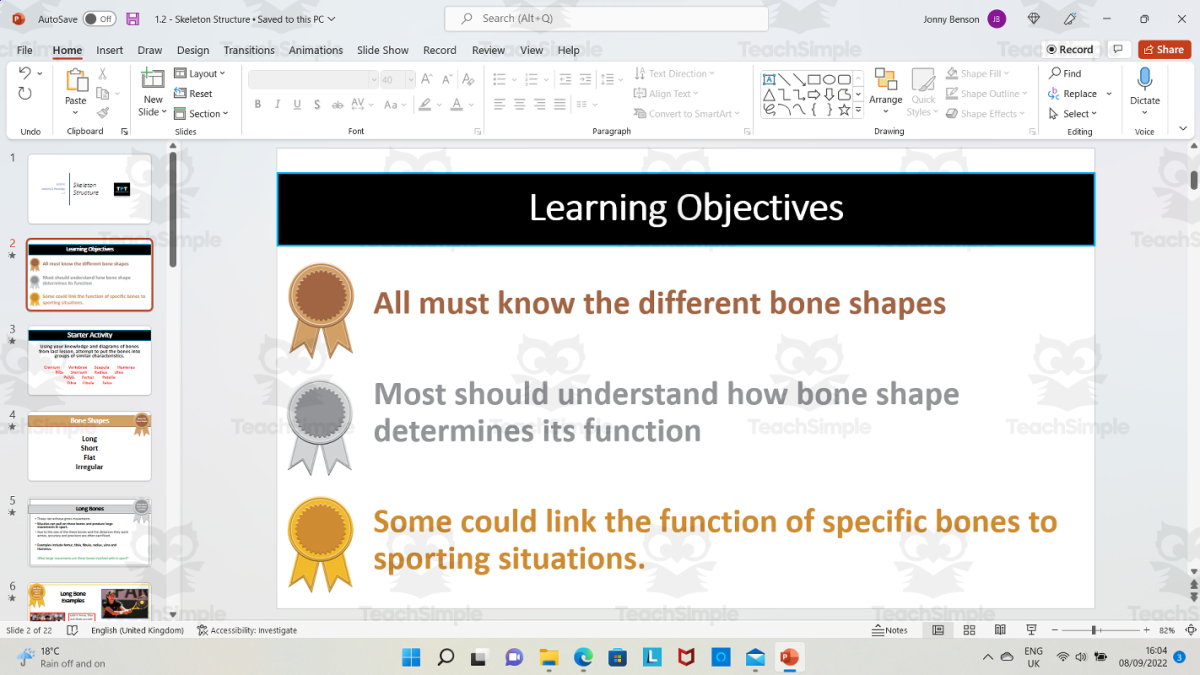This screenshot has height=675, width=1200.
Task: Open the Notes pane
Action: (890, 630)
